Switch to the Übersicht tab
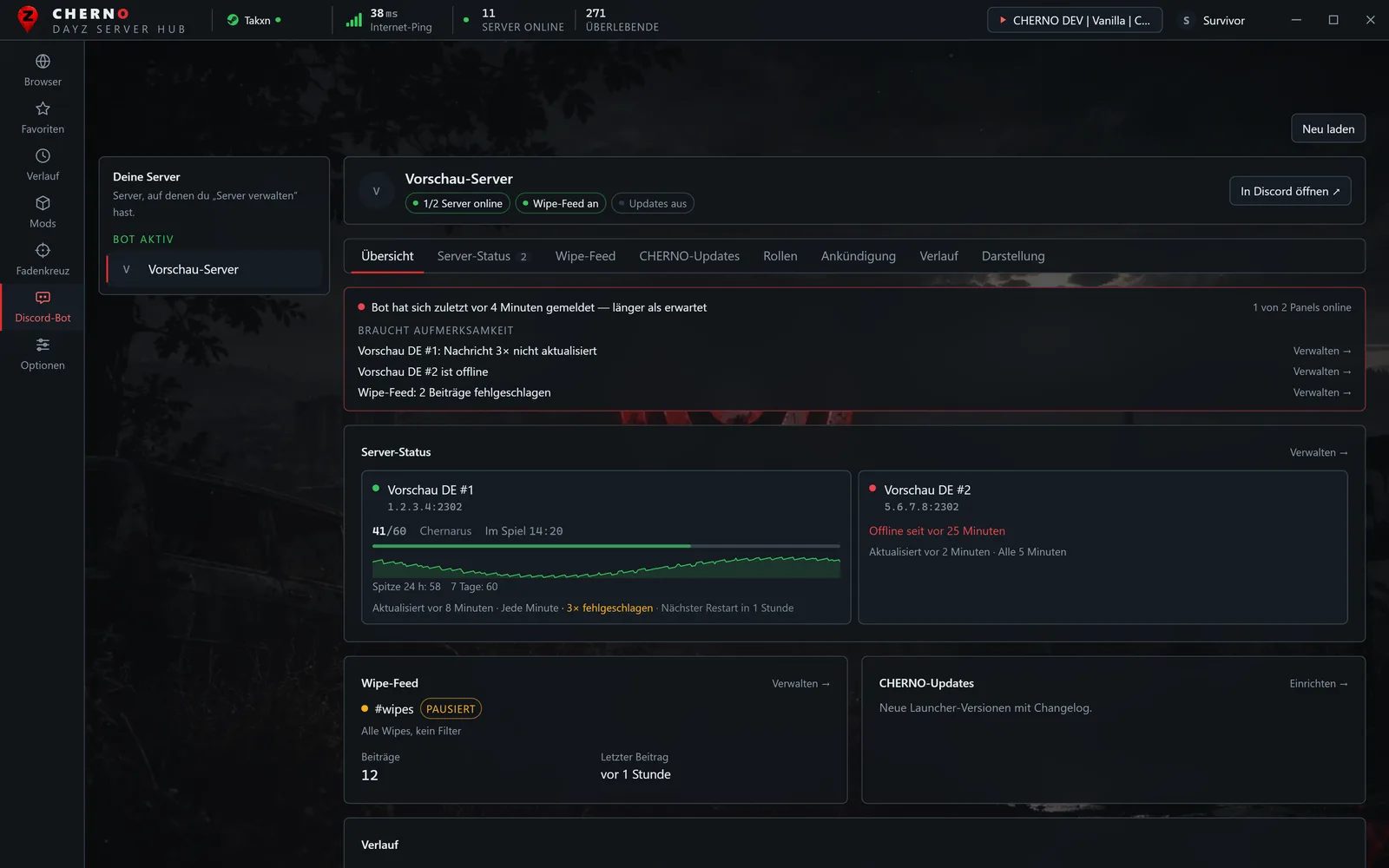 (387, 256)
